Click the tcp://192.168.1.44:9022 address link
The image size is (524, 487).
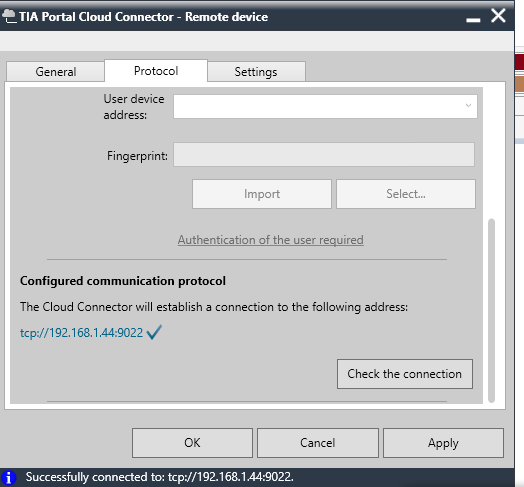point(82,333)
